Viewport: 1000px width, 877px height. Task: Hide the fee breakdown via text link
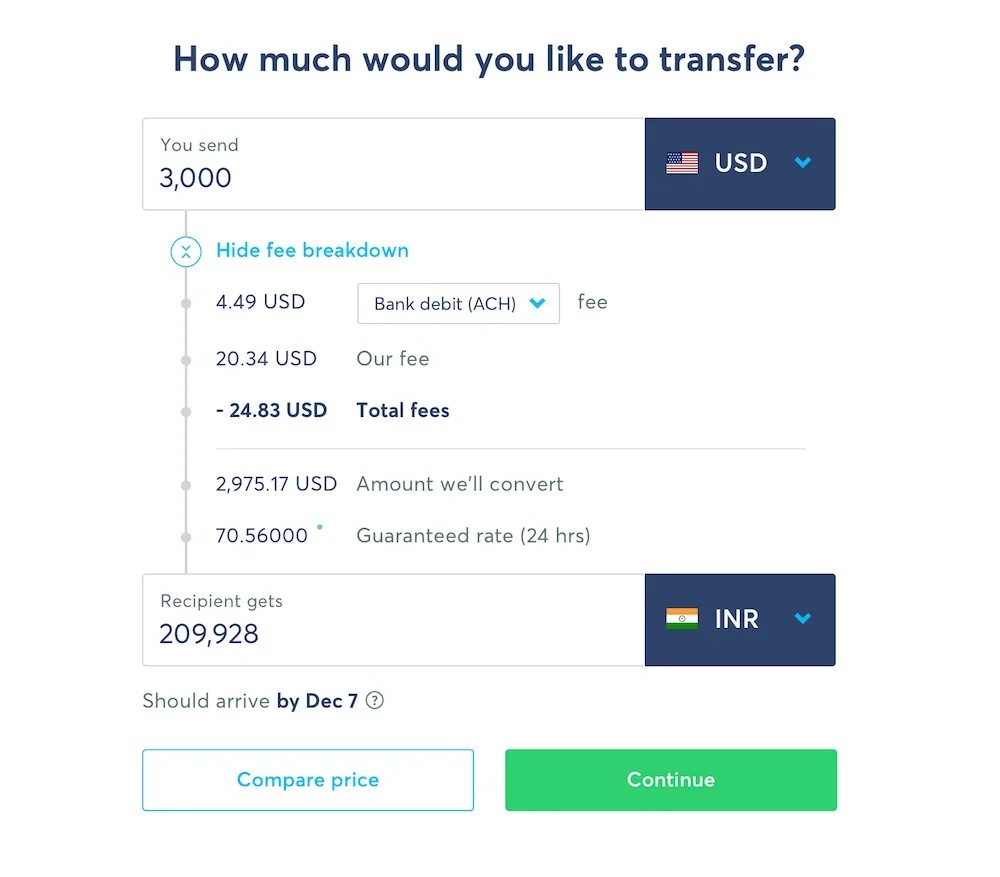coord(312,250)
